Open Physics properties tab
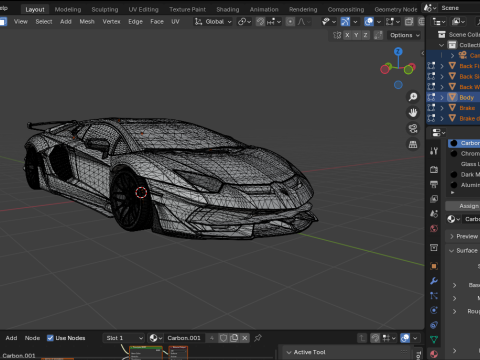 [434, 310]
